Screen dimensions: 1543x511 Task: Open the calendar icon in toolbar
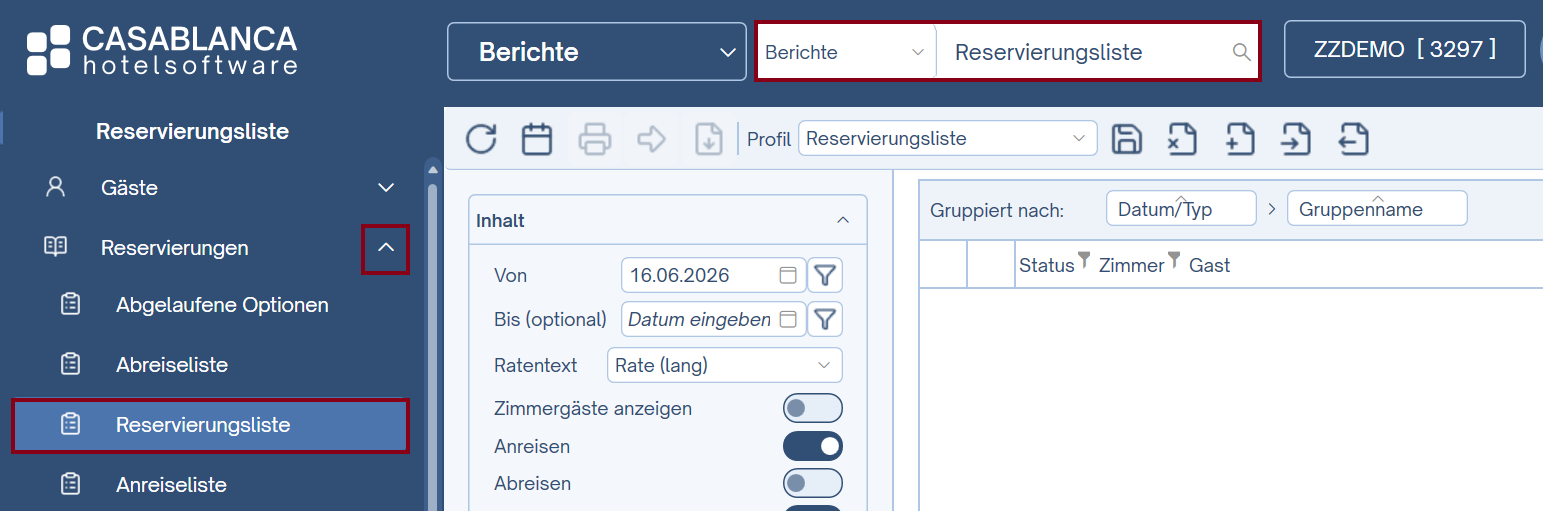pos(538,139)
